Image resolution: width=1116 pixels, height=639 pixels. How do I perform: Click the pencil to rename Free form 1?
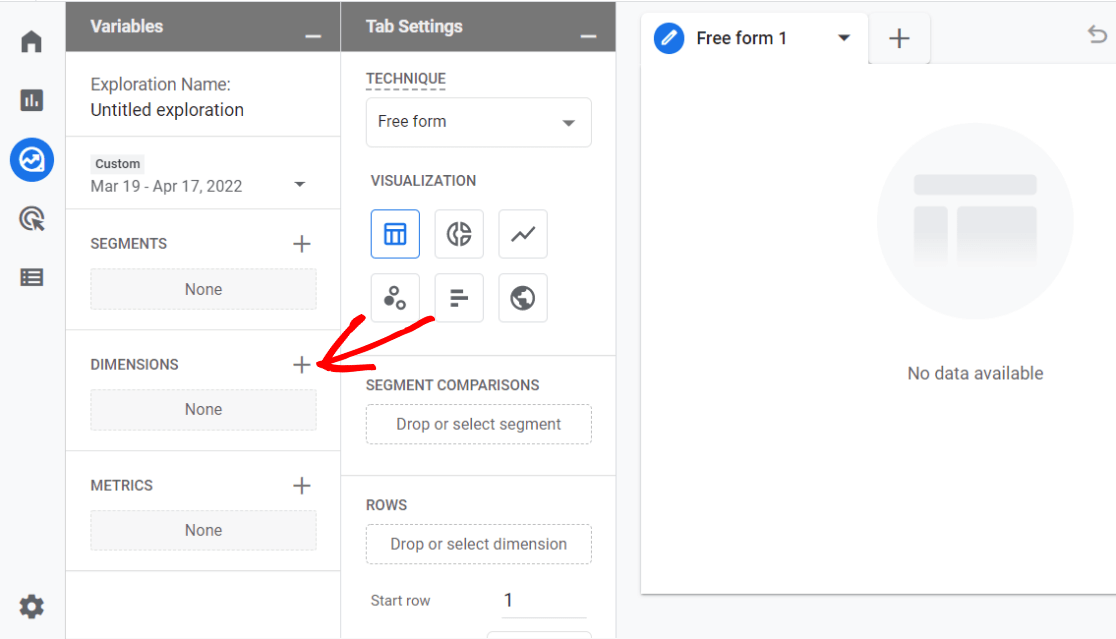pyautogui.click(x=668, y=38)
